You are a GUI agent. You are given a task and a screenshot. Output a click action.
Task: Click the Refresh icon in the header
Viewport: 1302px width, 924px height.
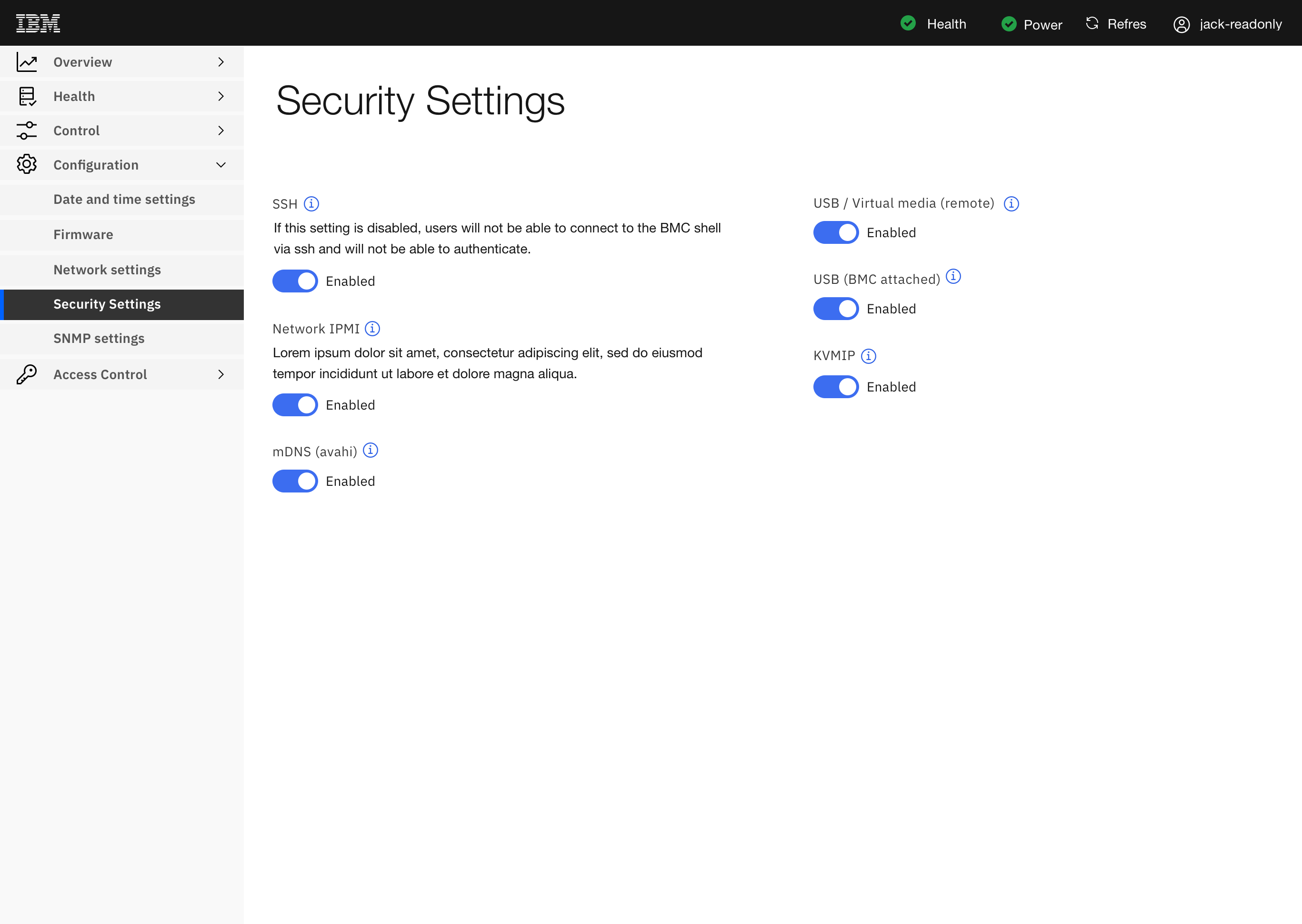(x=1092, y=23)
